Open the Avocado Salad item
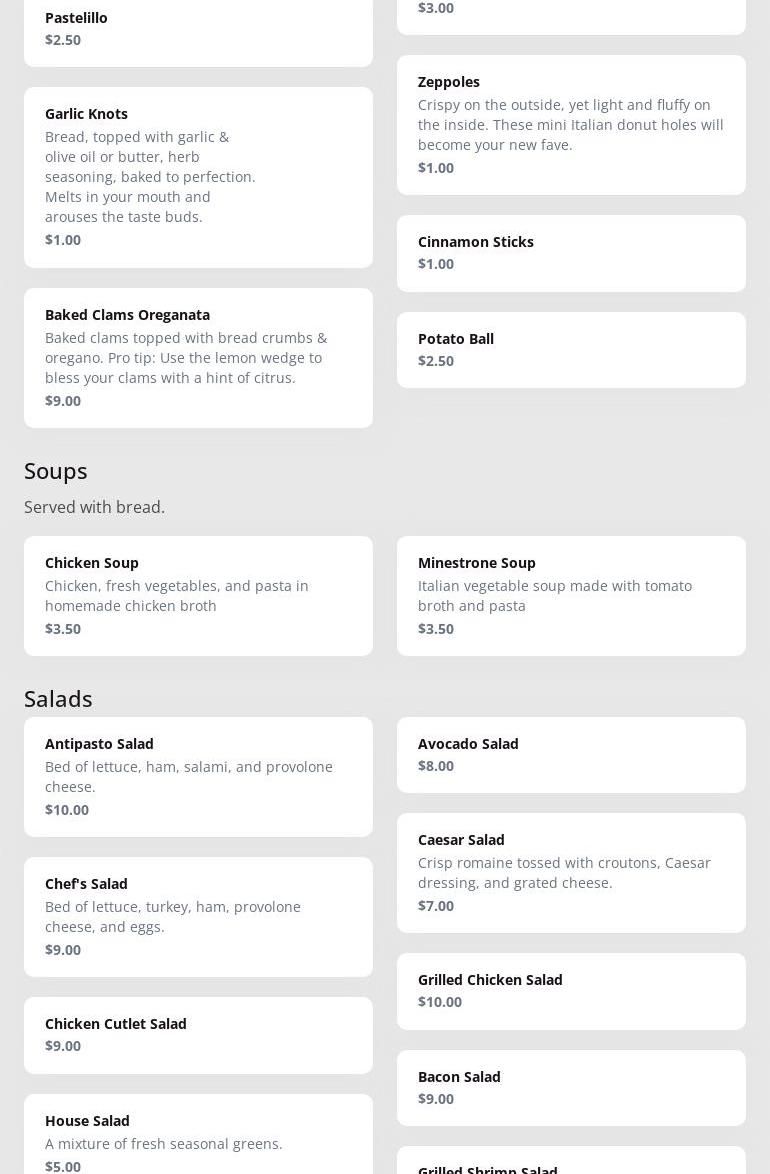 point(571,755)
